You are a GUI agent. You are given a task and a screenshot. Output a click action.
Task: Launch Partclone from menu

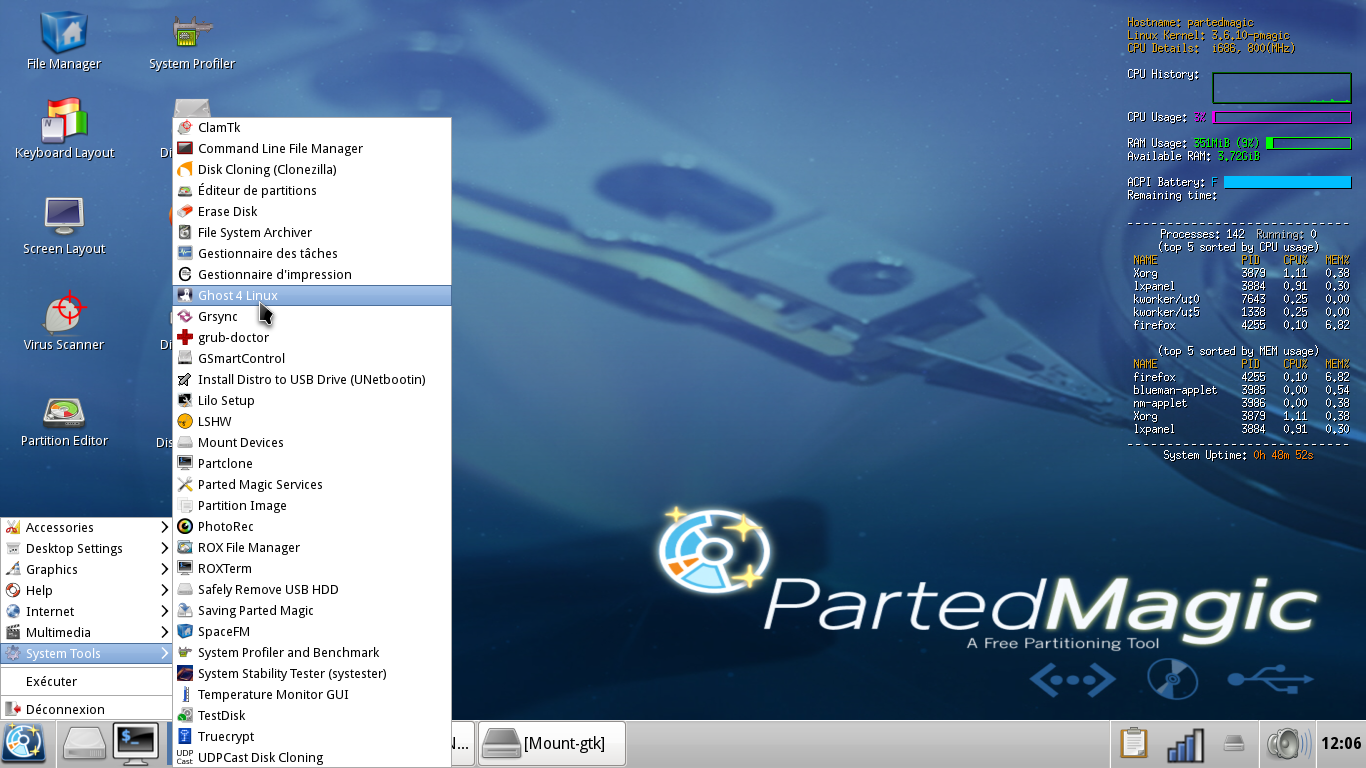[x=312, y=463]
